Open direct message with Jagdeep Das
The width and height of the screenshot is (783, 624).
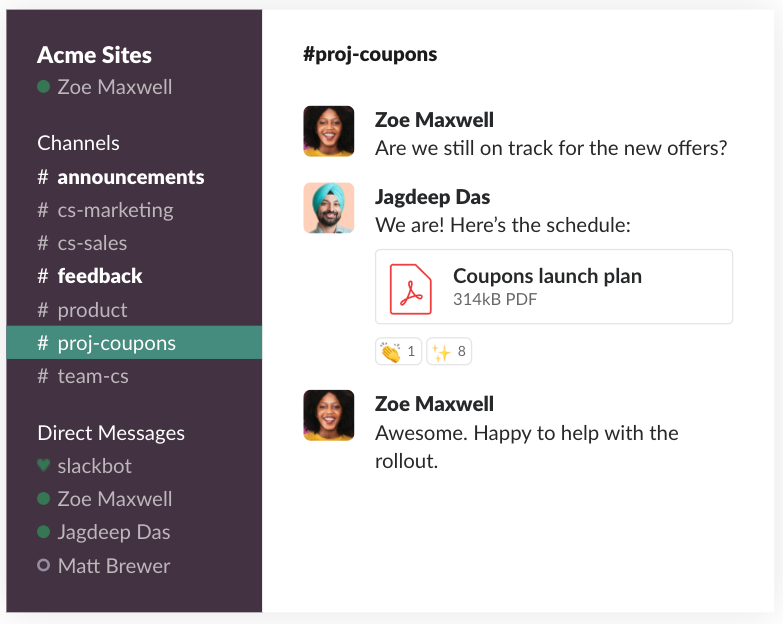(113, 532)
